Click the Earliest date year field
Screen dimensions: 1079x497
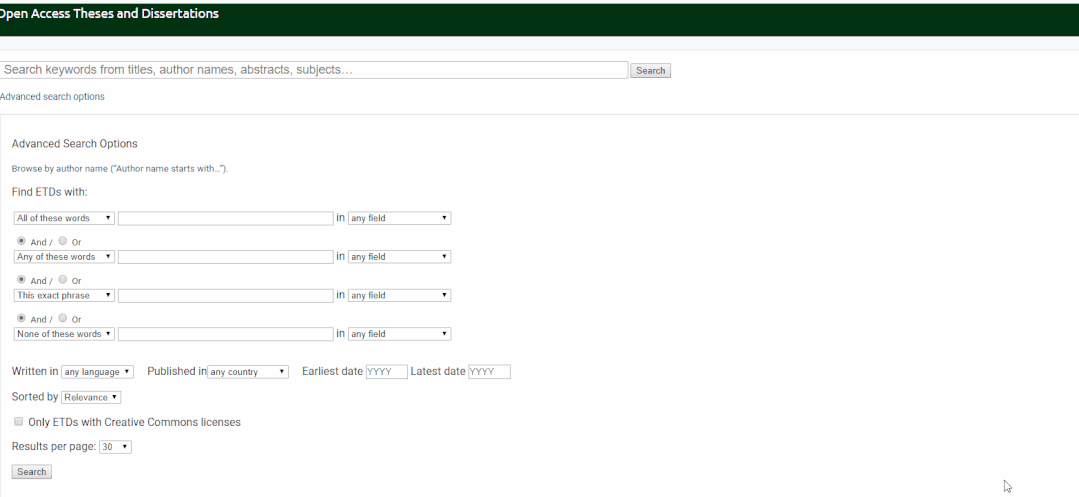[387, 372]
